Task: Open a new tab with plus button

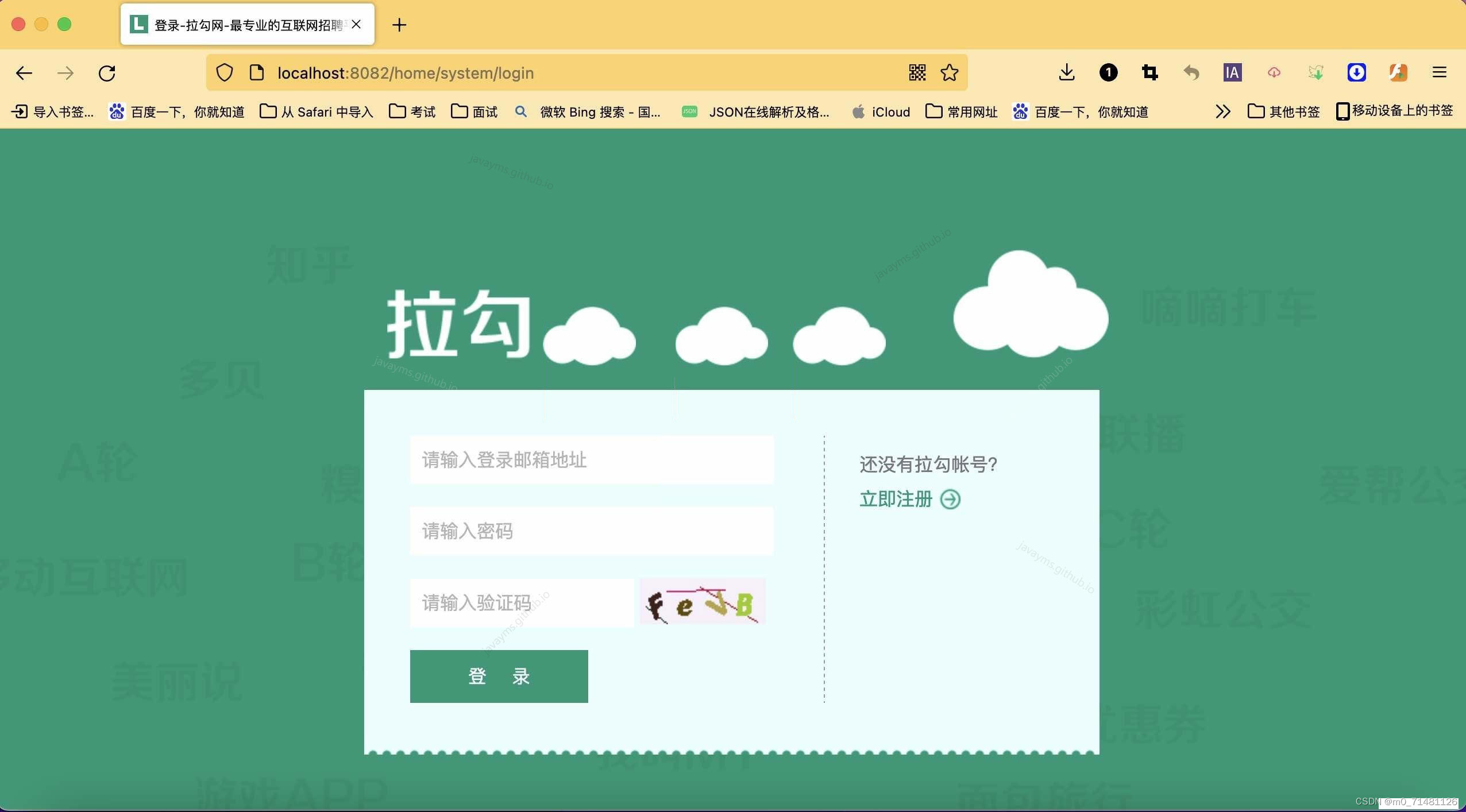Action: pos(399,25)
